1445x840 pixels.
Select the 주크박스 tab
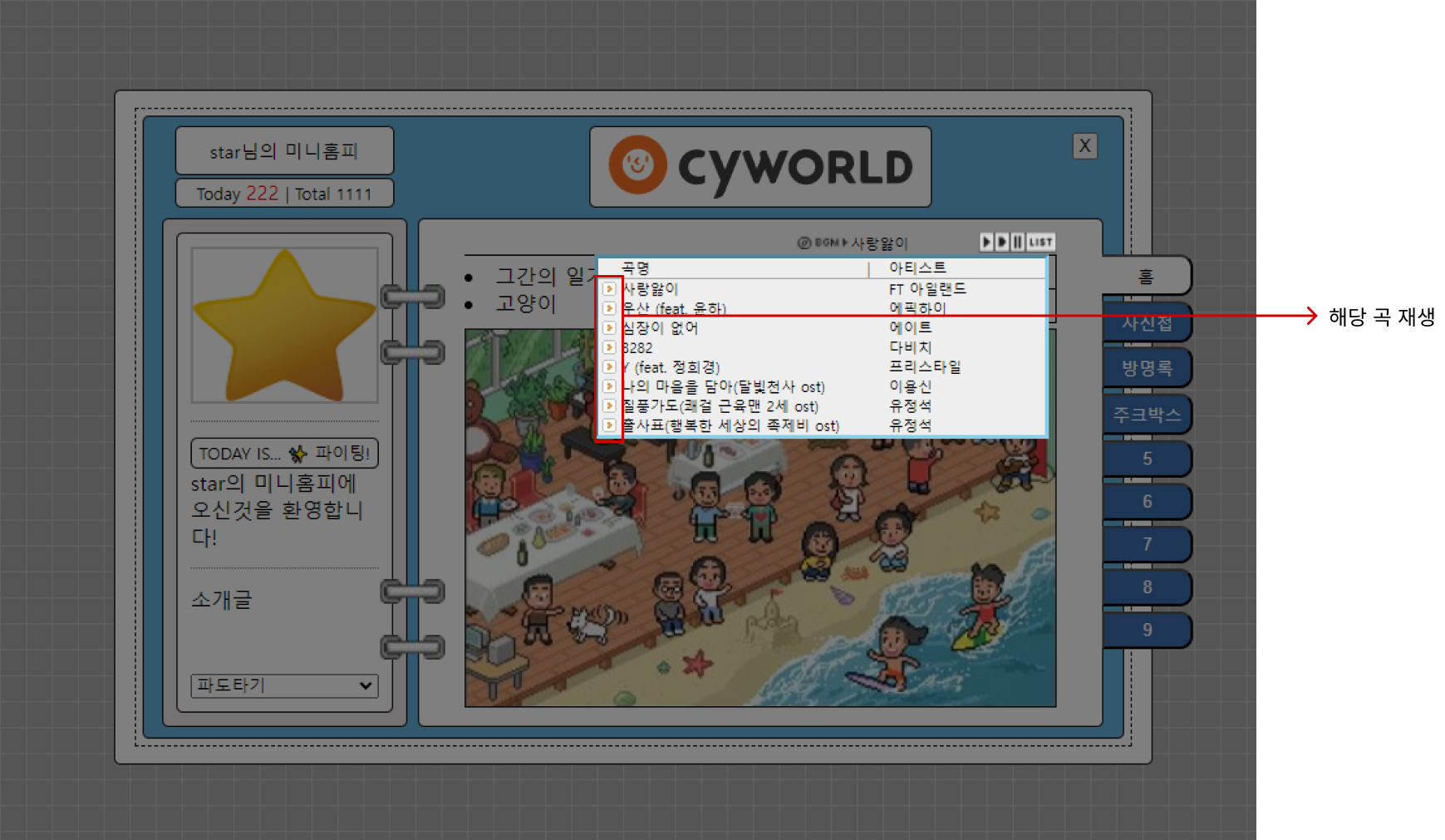1147,415
